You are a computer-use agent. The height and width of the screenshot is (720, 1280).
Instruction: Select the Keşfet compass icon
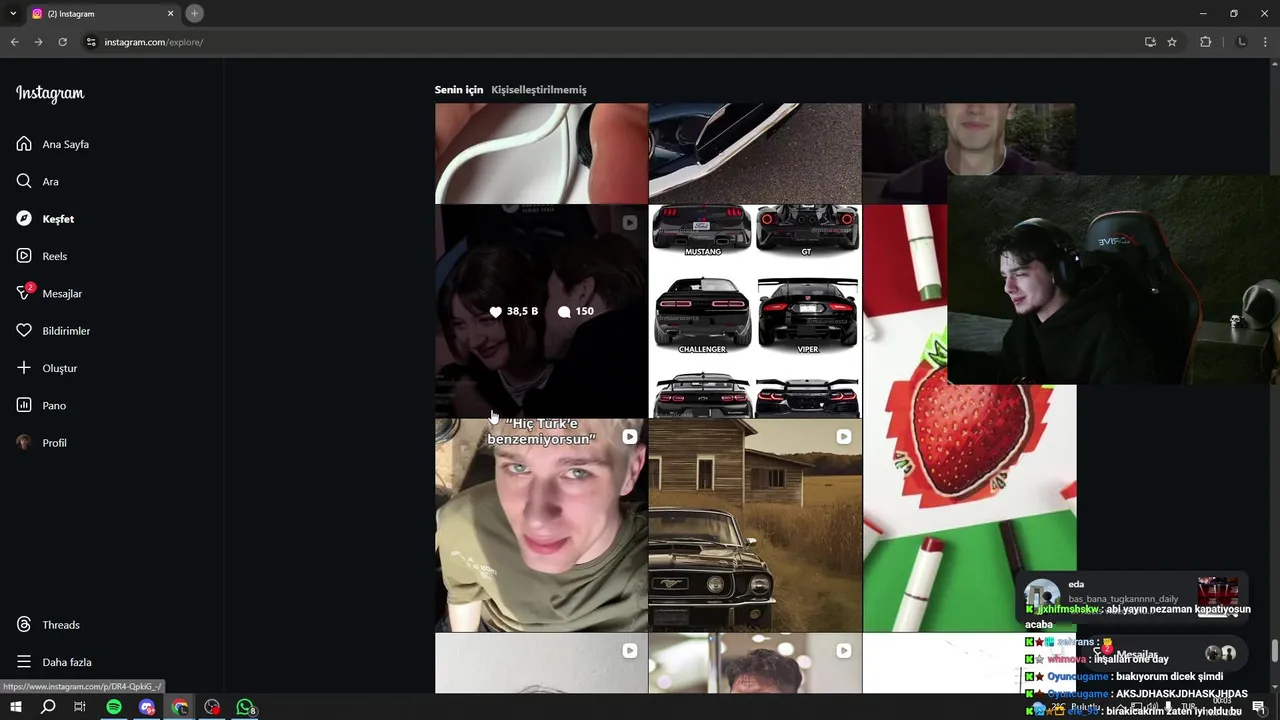24,218
